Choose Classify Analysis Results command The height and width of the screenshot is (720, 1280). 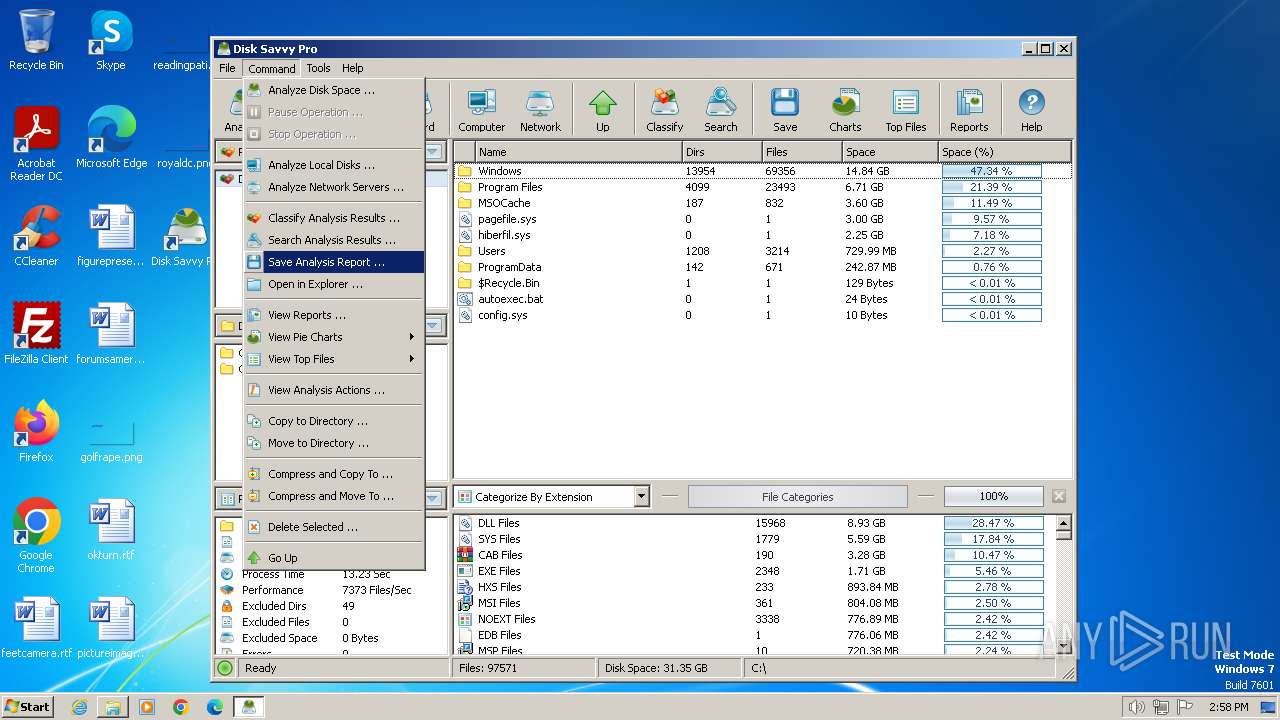334,218
